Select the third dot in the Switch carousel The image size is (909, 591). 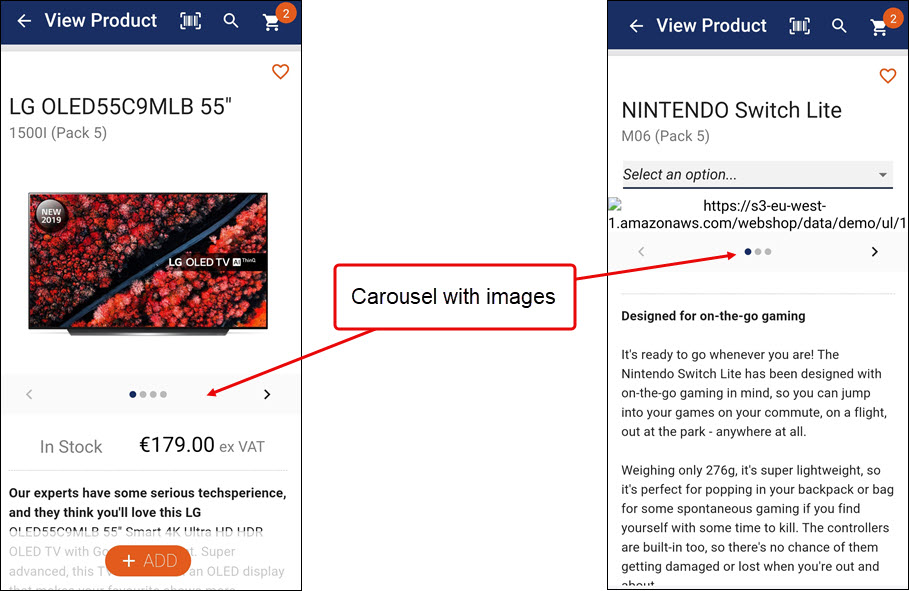point(767,251)
